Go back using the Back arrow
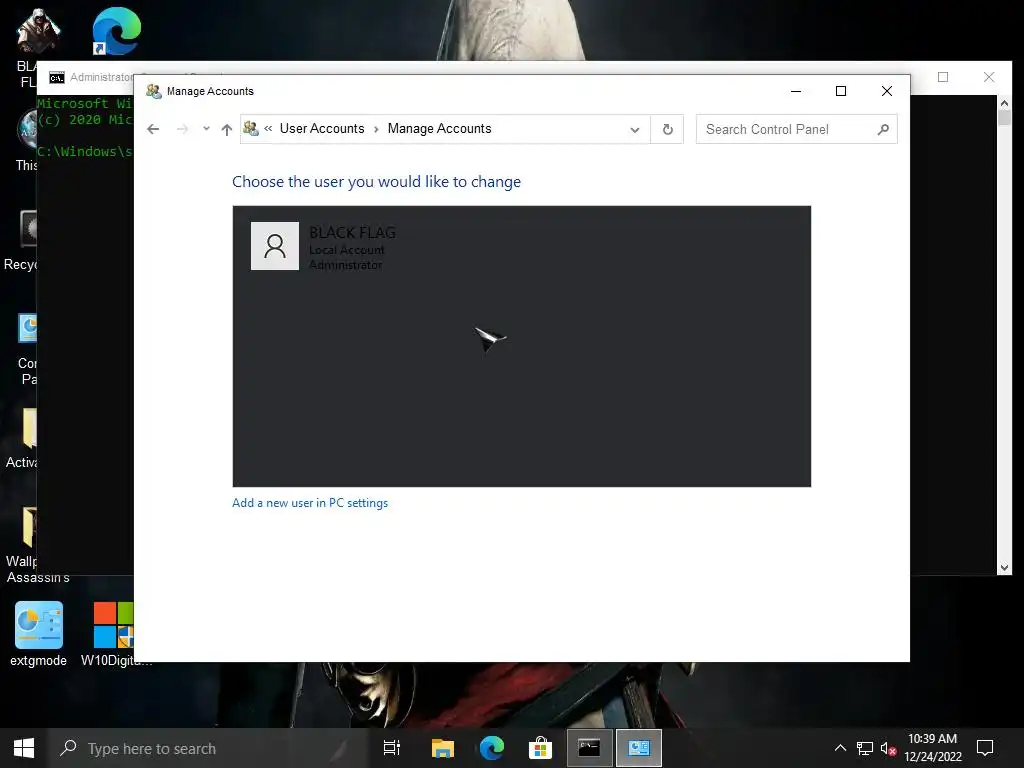Image resolution: width=1024 pixels, height=768 pixels. [x=153, y=129]
